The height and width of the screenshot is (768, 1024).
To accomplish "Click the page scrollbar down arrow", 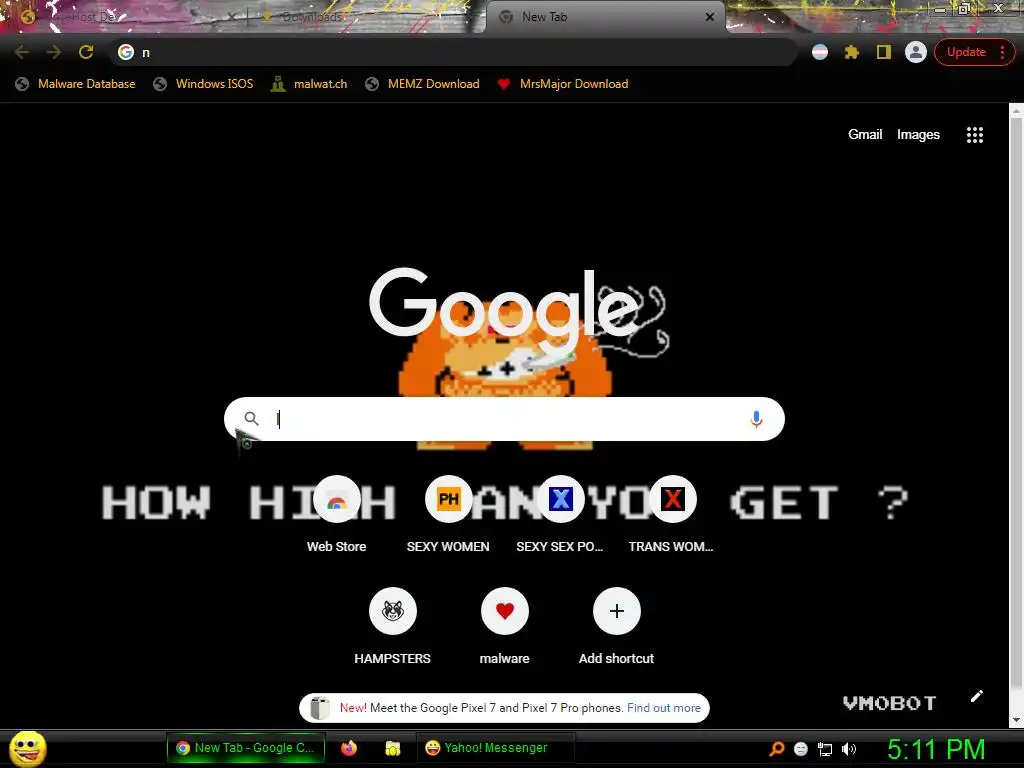I will click(x=1016, y=720).
